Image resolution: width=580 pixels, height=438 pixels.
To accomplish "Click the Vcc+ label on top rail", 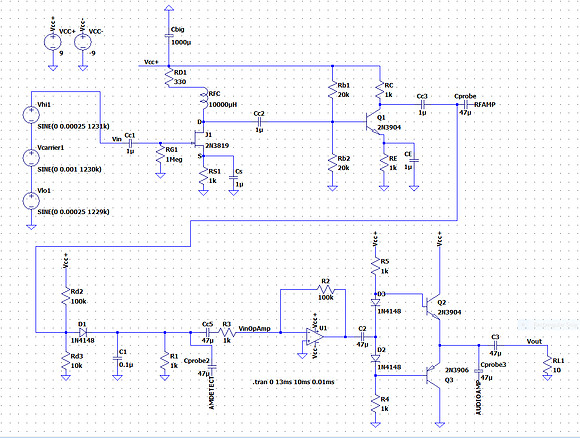I will [x=151, y=62].
